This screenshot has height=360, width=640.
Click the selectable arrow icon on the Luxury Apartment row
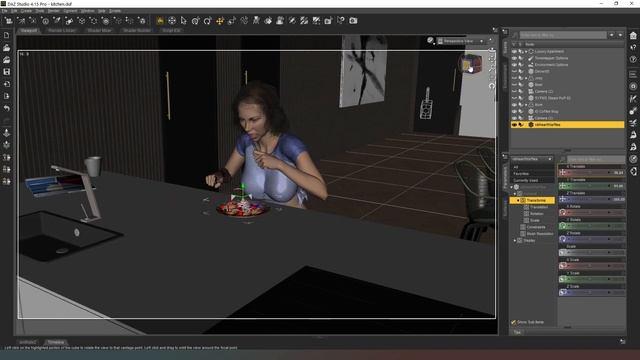(520, 52)
